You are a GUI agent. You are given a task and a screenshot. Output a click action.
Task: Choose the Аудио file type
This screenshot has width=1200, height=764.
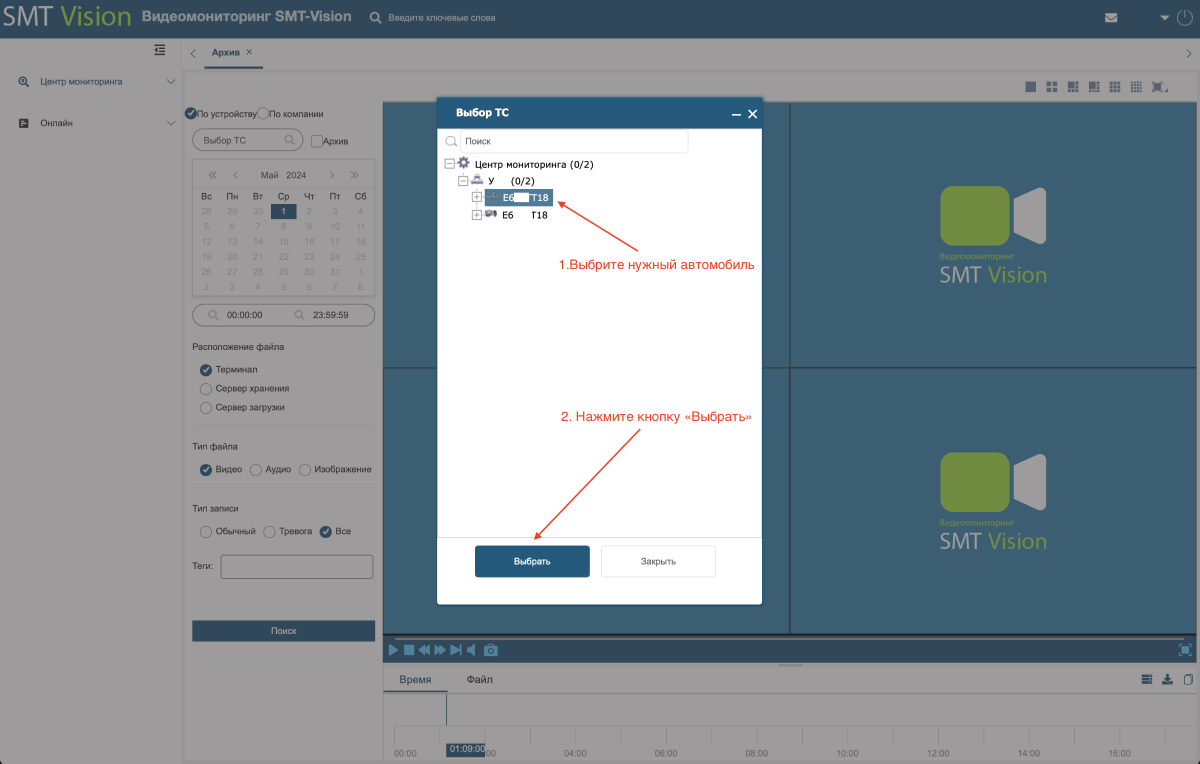click(x=256, y=470)
